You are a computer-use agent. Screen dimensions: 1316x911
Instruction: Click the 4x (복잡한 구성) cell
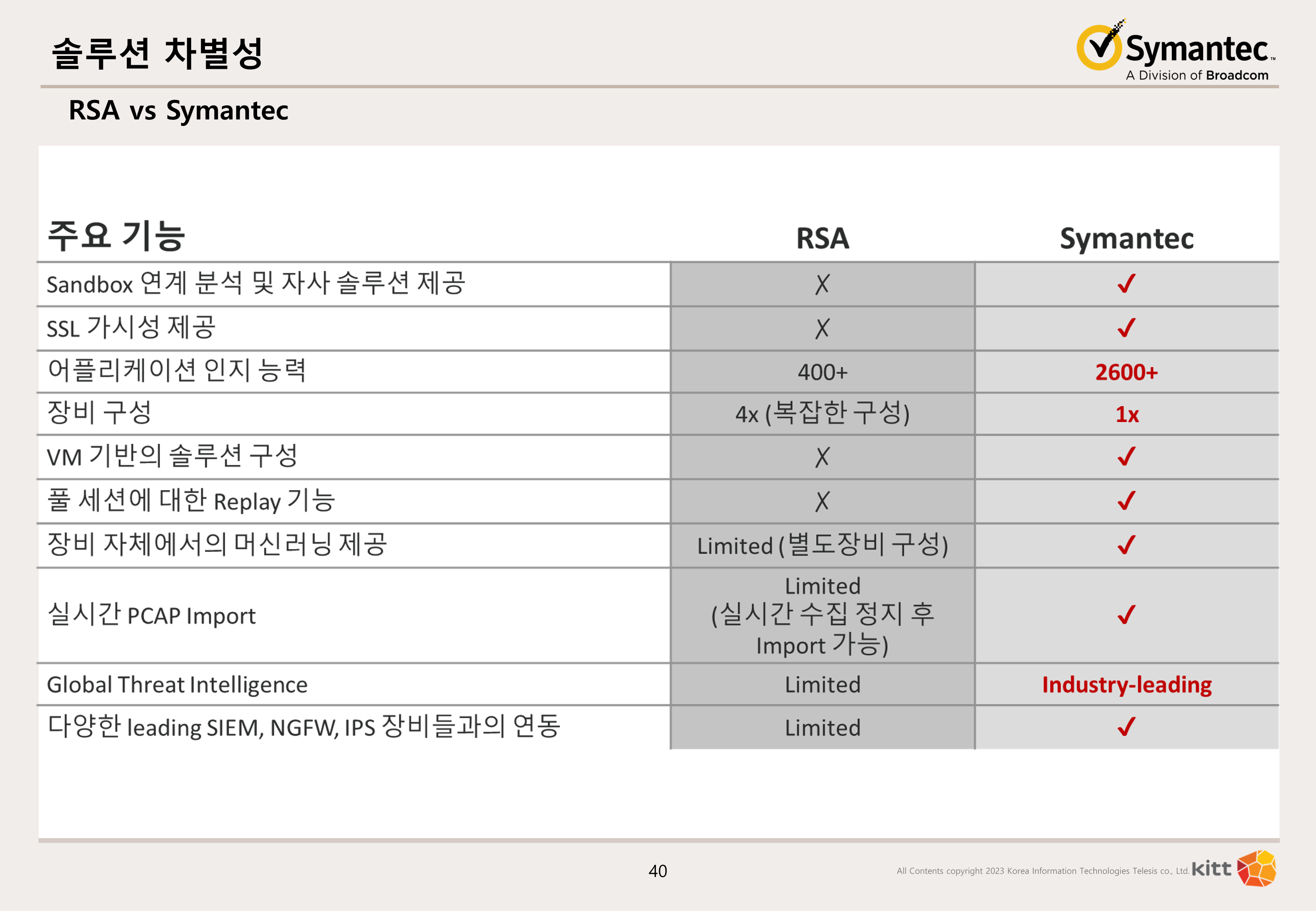click(x=822, y=414)
